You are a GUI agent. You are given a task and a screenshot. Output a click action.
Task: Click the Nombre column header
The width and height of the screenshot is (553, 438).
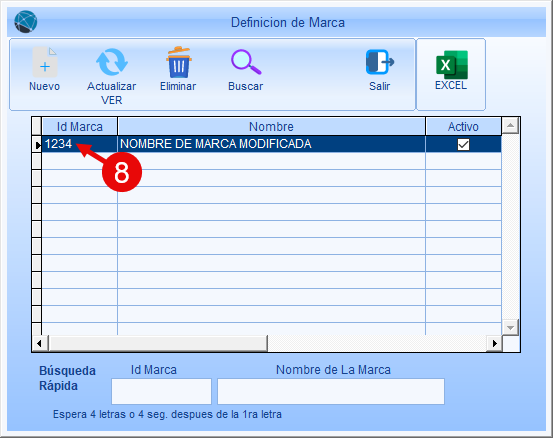271,126
